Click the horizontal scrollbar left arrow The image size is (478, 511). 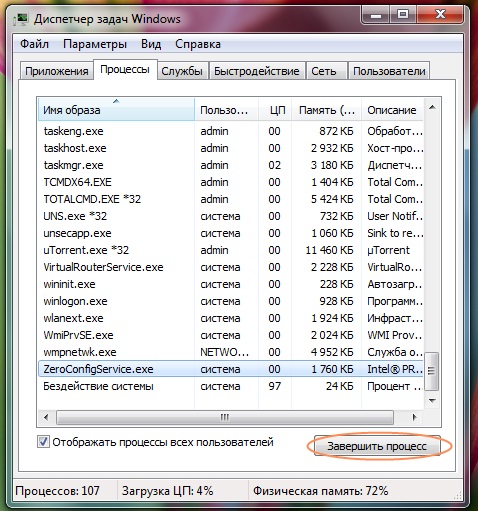click(46, 417)
